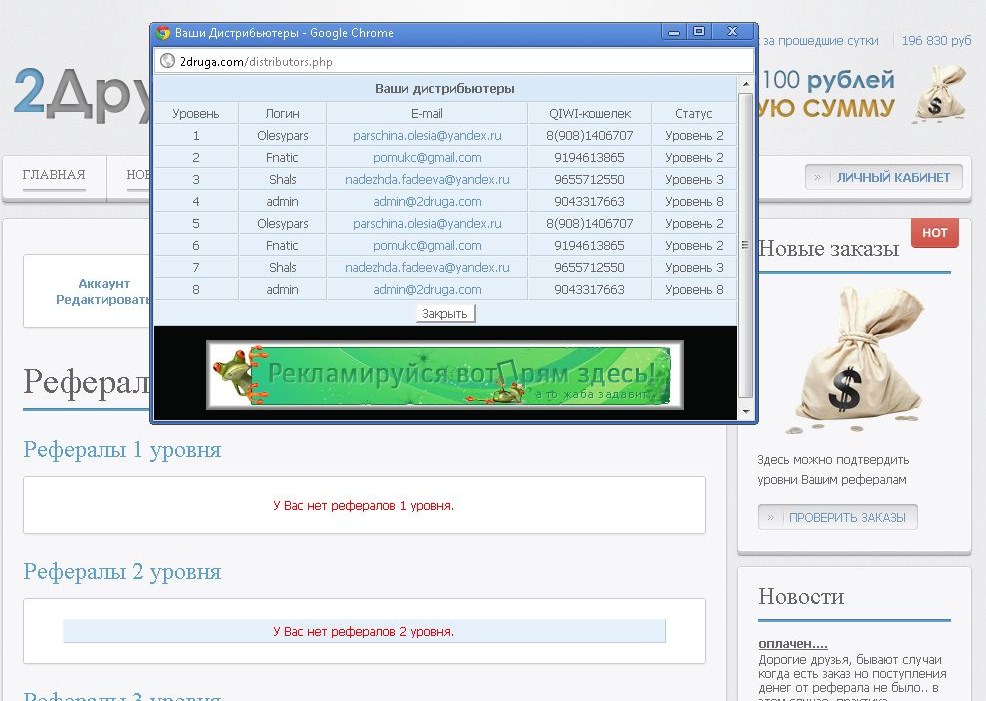Click the Рефералы 2 уровня heading
The image size is (986, 701).
(x=122, y=571)
